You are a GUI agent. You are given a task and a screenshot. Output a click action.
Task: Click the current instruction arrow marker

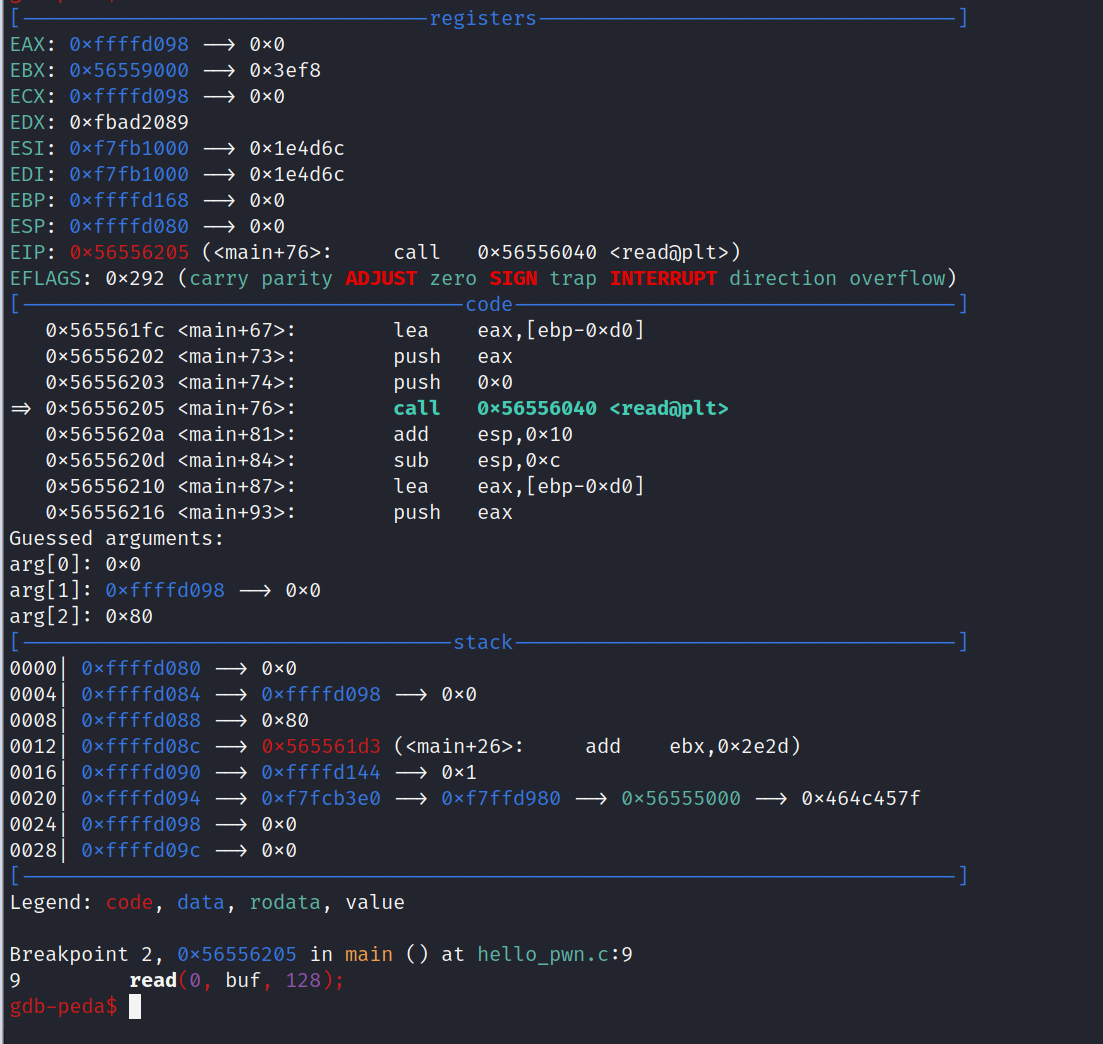point(21,408)
